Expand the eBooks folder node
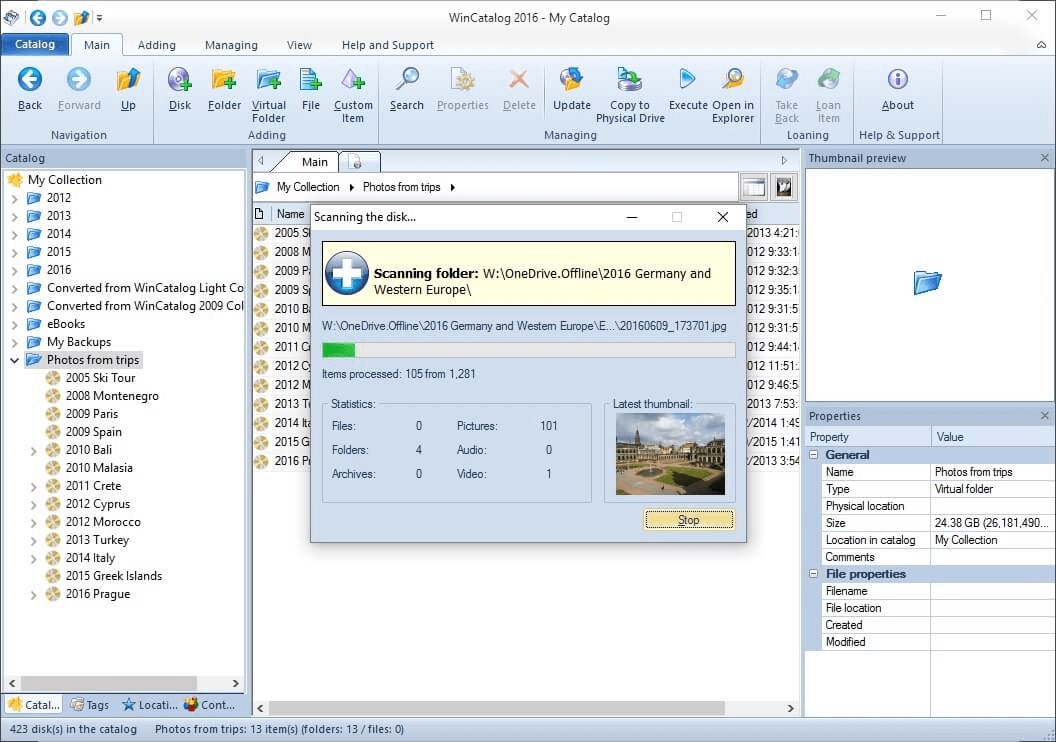The width and height of the screenshot is (1056, 742). [15, 325]
